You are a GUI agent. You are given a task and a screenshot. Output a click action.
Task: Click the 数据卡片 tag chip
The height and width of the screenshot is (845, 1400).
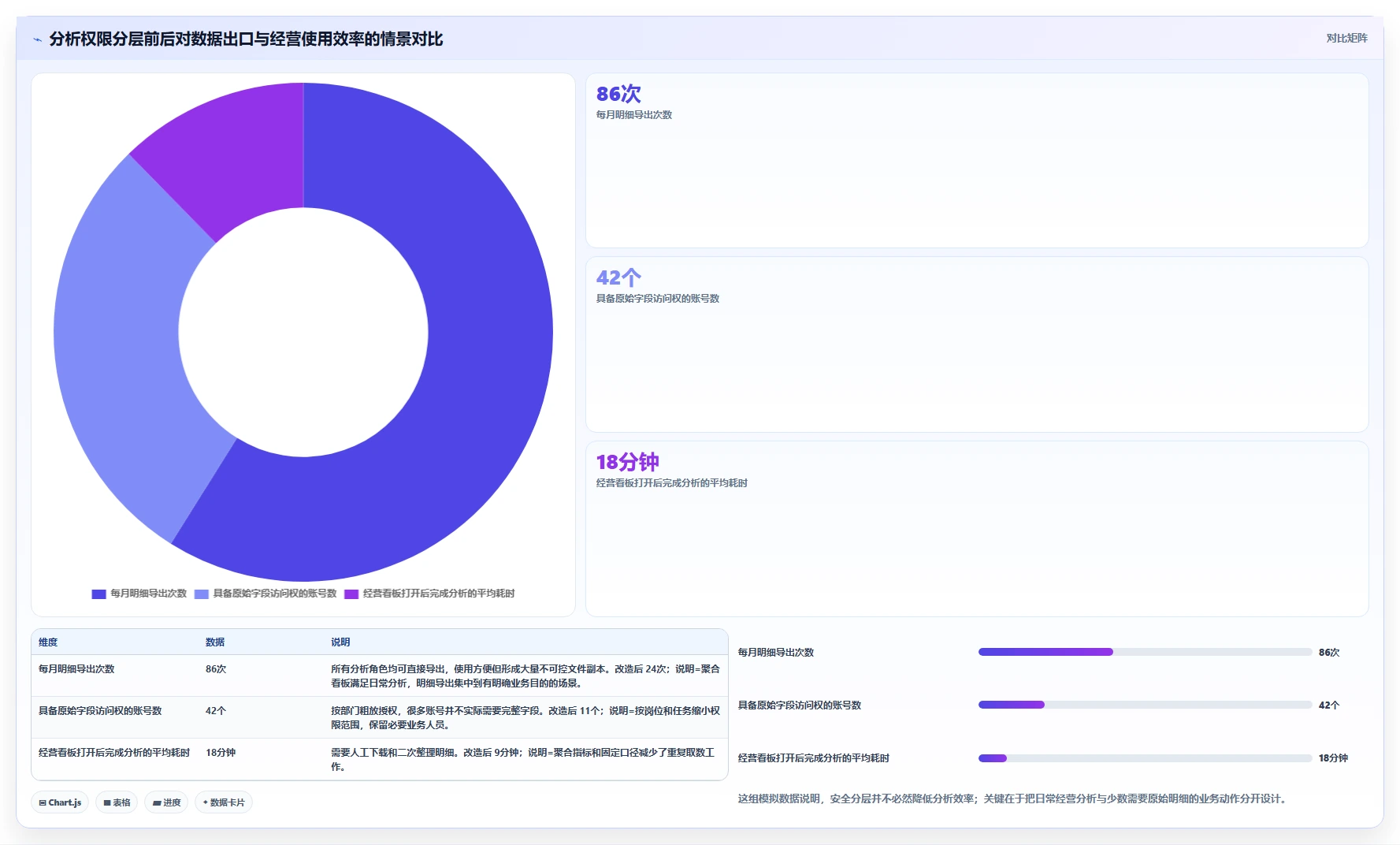(224, 802)
